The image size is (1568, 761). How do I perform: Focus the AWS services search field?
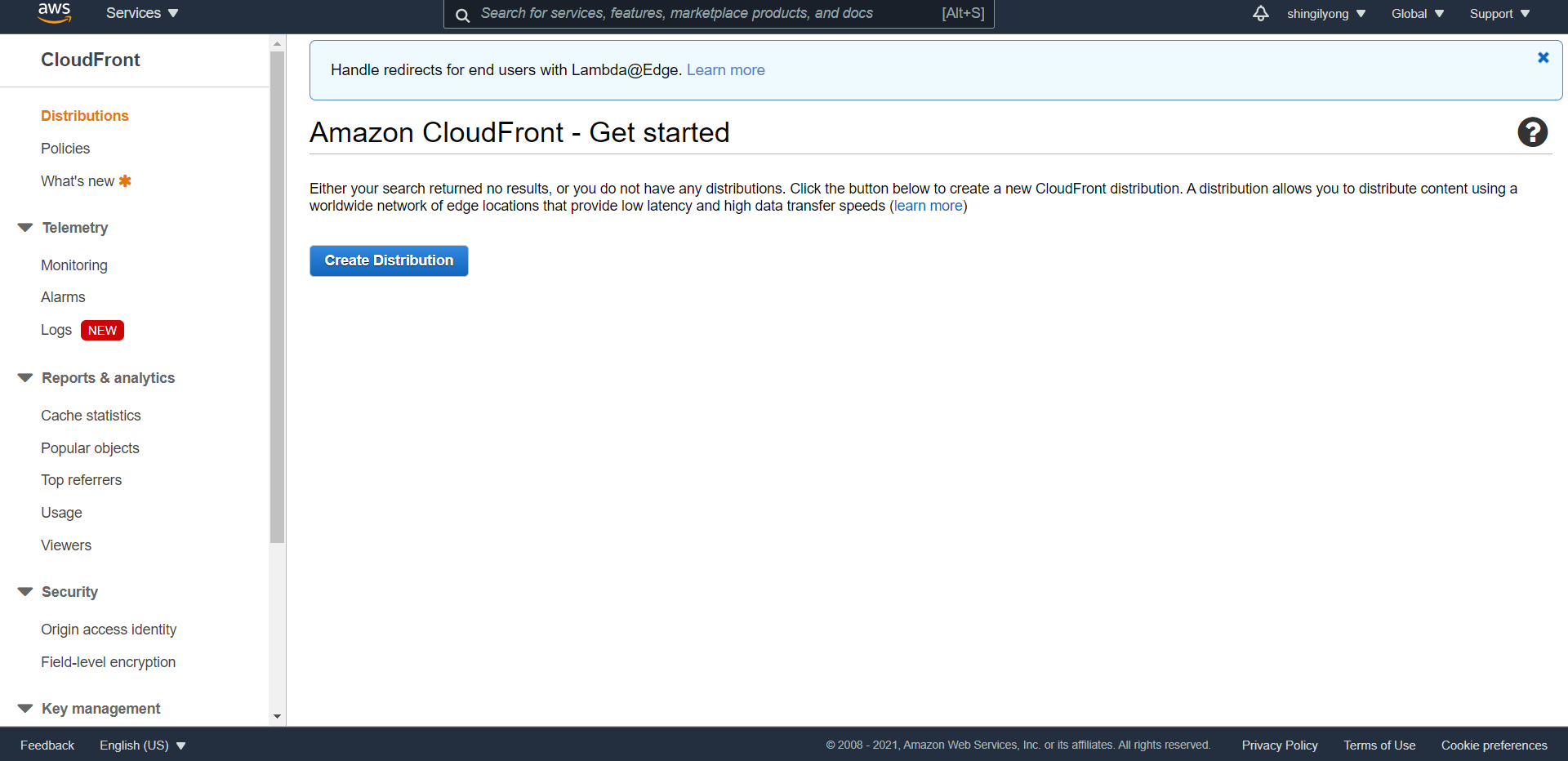(719, 14)
